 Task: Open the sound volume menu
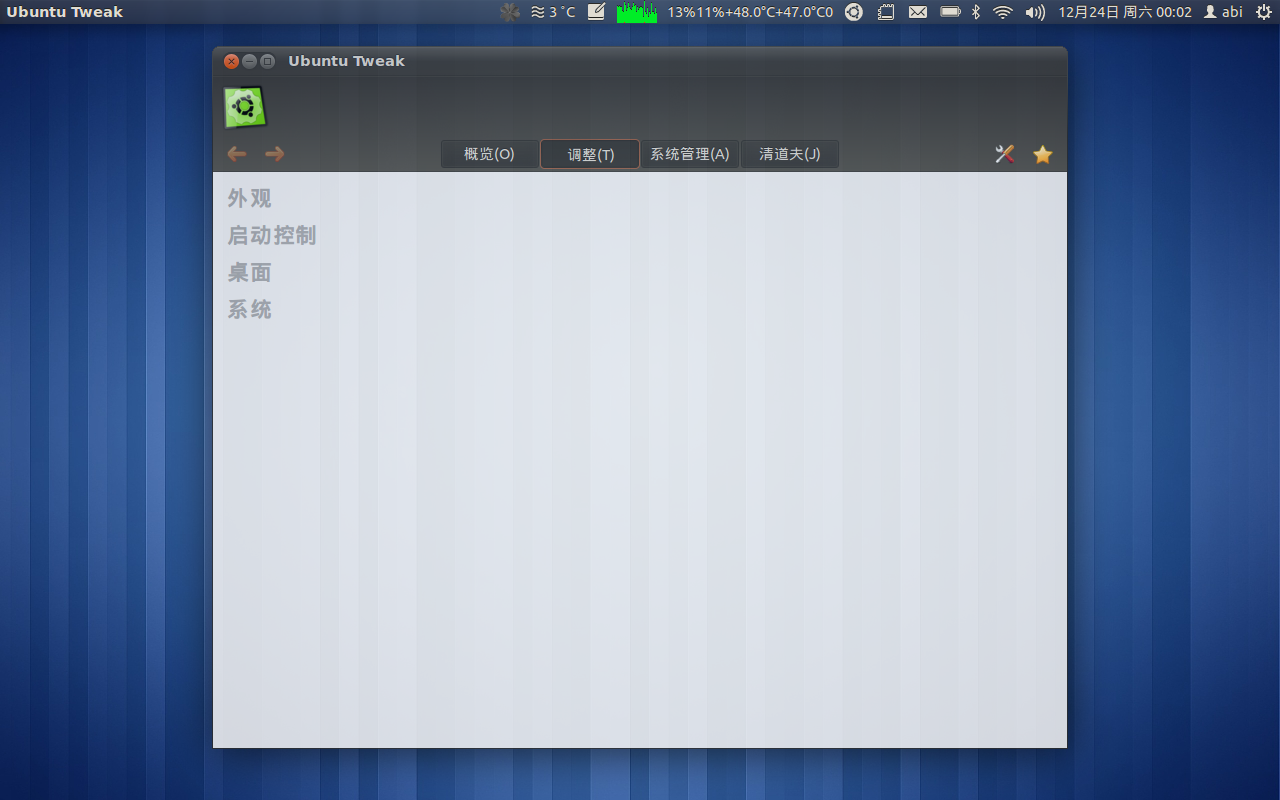point(1035,12)
